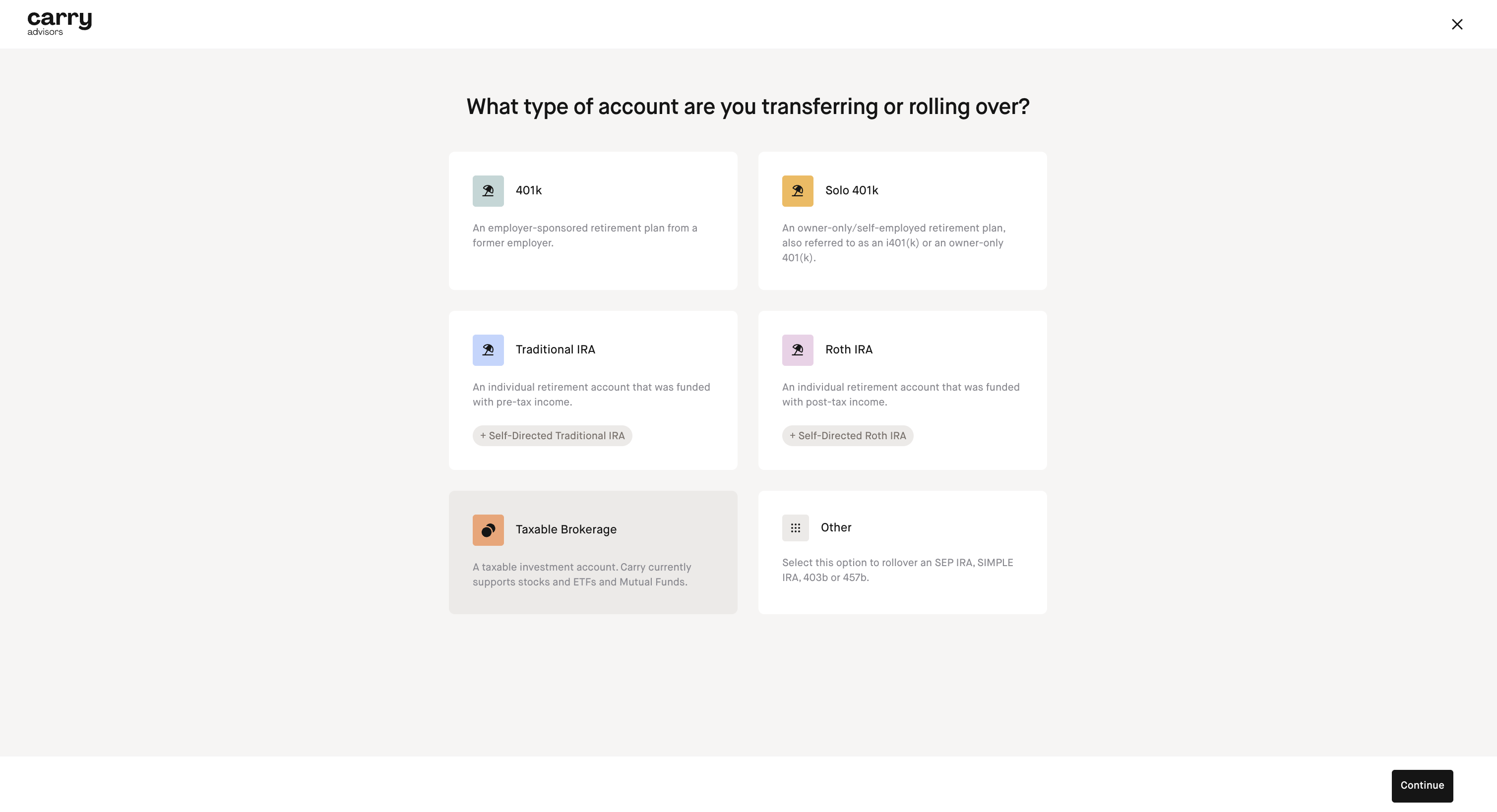Image resolution: width=1497 pixels, height=812 pixels.
Task: Click the yellow Solo 401k icon
Action: tap(797, 190)
